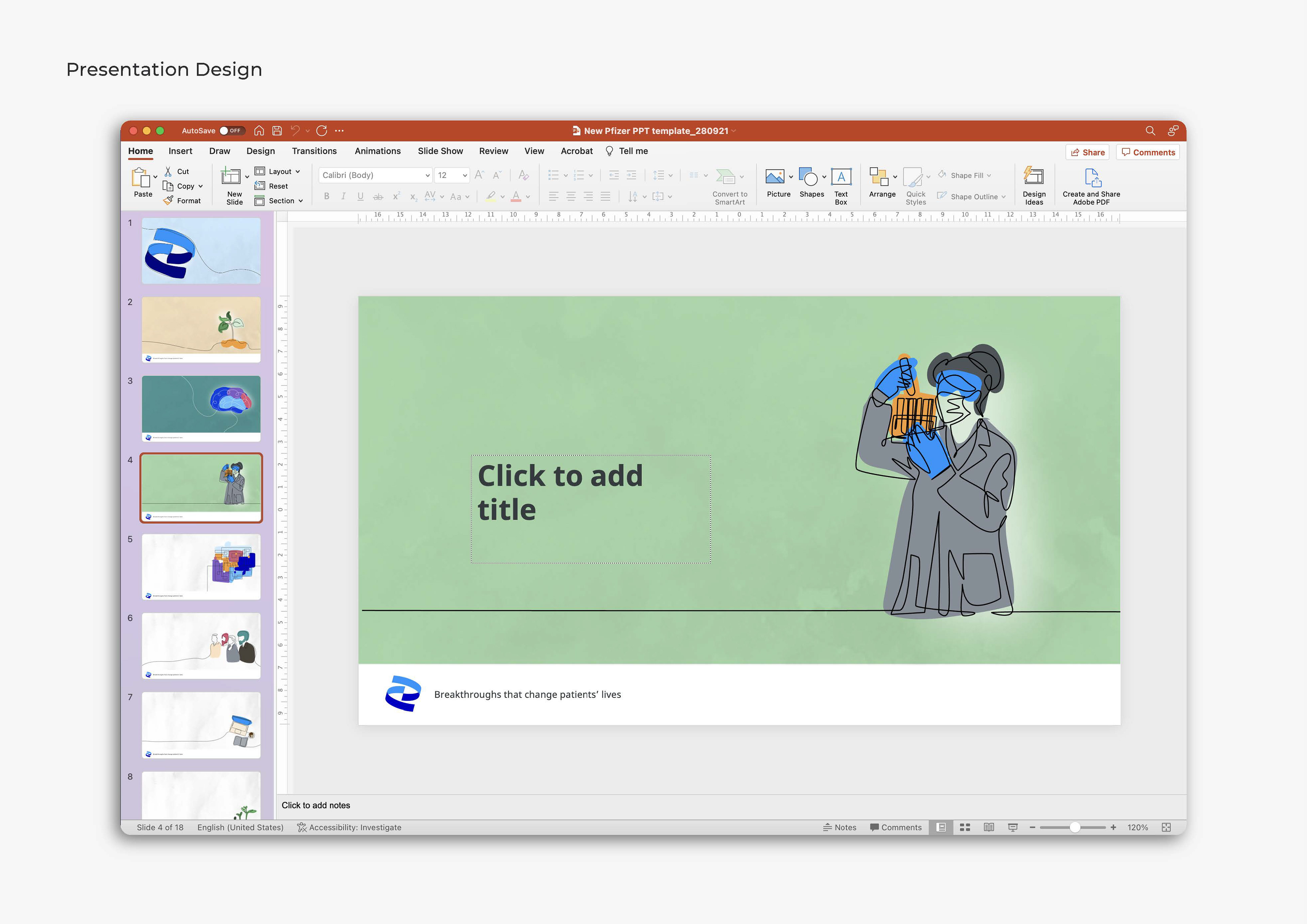The height and width of the screenshot is (924, 1307).
Task: Increase font size icon
Action: pyautogui.click(x=479, y=175)
